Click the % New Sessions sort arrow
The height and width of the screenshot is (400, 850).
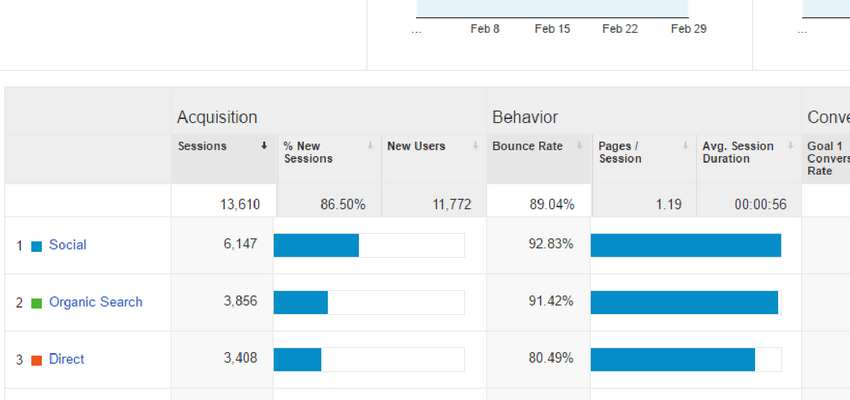(x=370, y=146)
